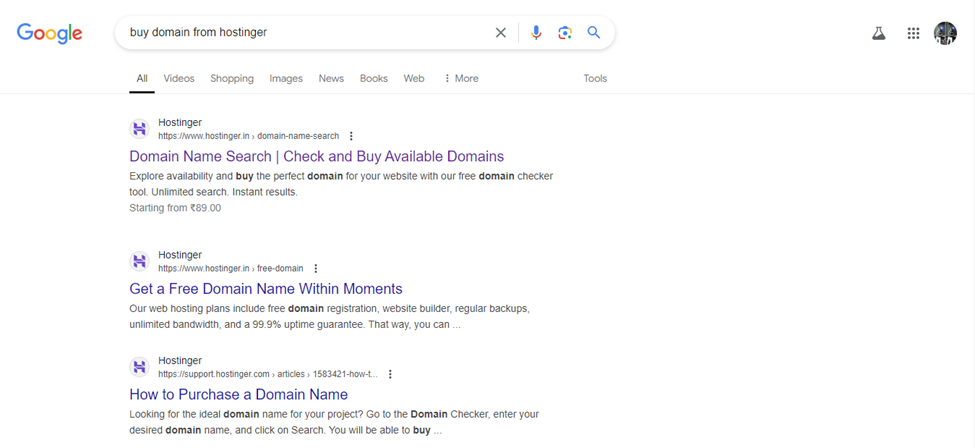
Task: Click the support.hostinger.com › articles URL
Action: point(268,375)
